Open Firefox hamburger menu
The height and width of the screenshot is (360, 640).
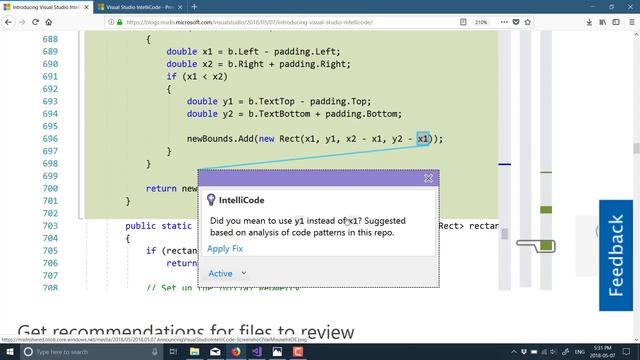coord(631,22)
